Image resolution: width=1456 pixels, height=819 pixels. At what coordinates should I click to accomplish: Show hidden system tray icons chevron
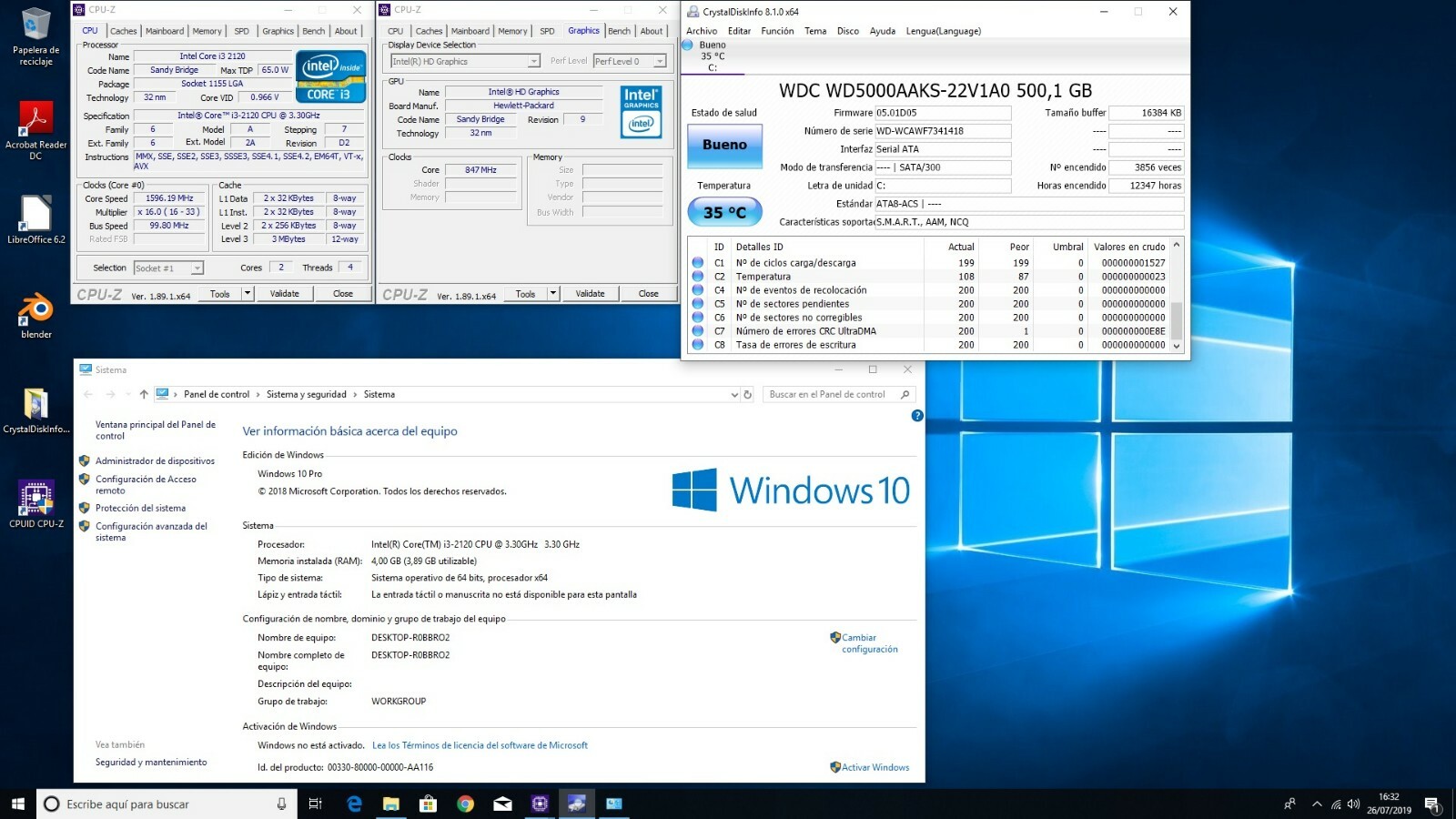click(1316, 804)
